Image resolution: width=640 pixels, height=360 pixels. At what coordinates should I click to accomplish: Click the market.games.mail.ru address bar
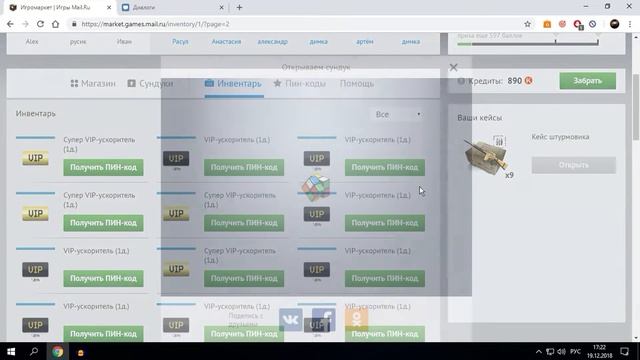(x=294, y=24)
